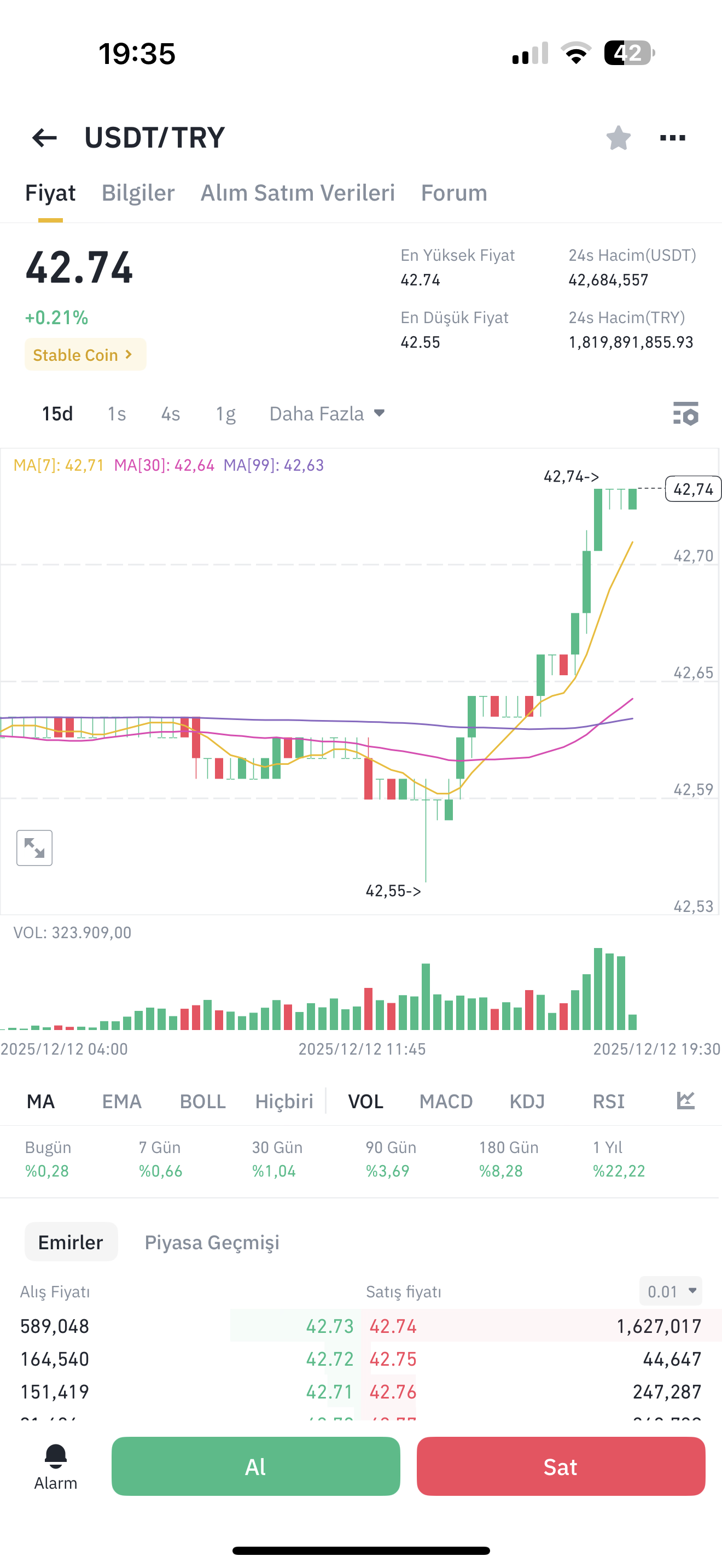
Task: Toggle the MACD sub-indicator
Action: [x=446, y=1101]
